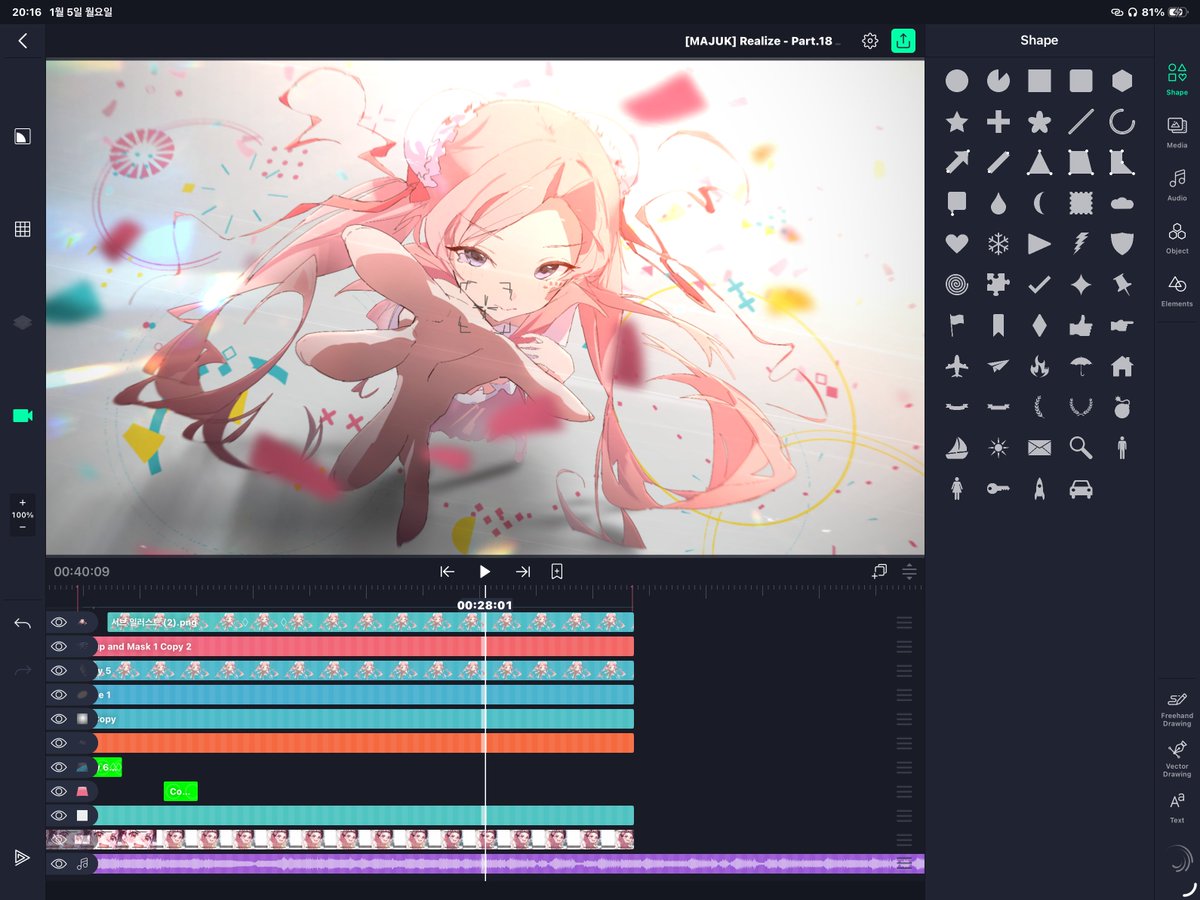Add the airplane shape
Screen dimensions: 1200x900
coord(957,366)
